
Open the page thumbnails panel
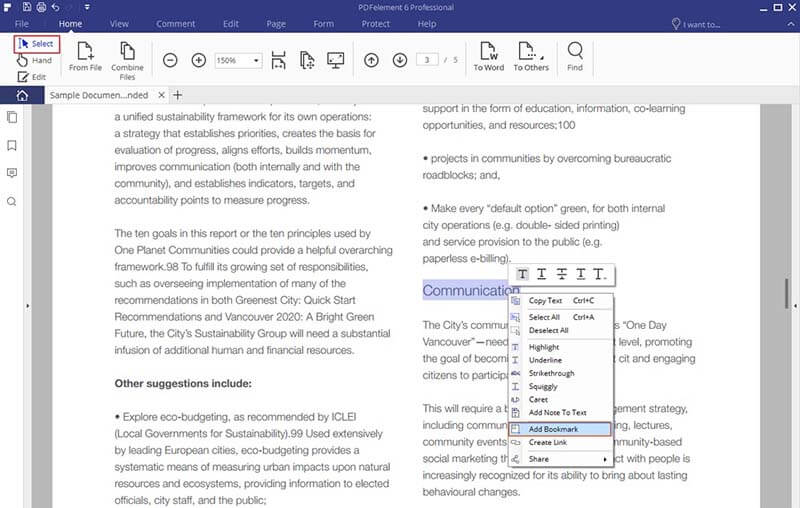point(12,117)
